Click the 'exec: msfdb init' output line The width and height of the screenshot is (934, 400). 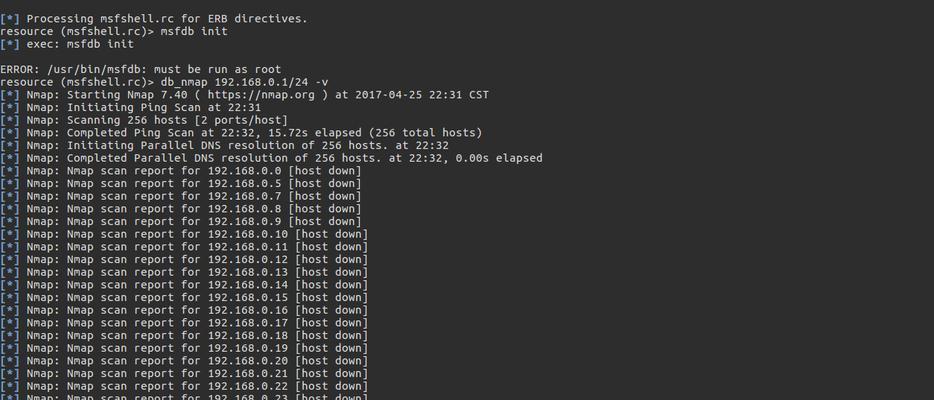[67, 44]
